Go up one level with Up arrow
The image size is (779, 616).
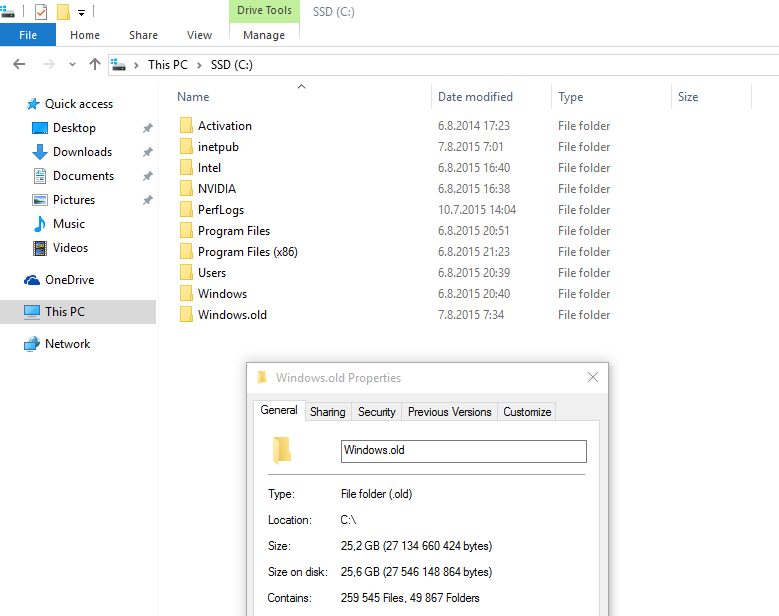coord(94,64)
